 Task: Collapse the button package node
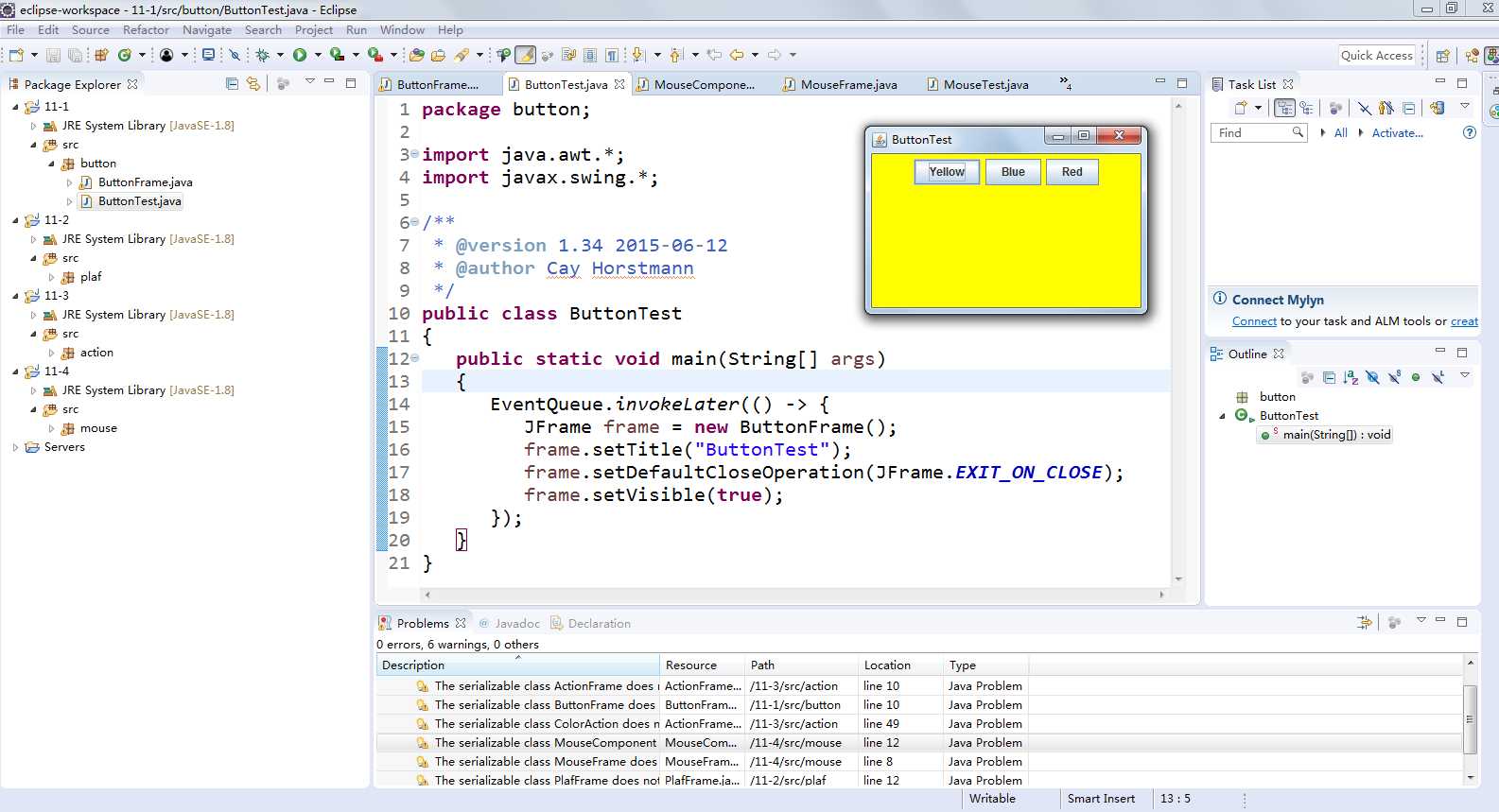[52, 164]
